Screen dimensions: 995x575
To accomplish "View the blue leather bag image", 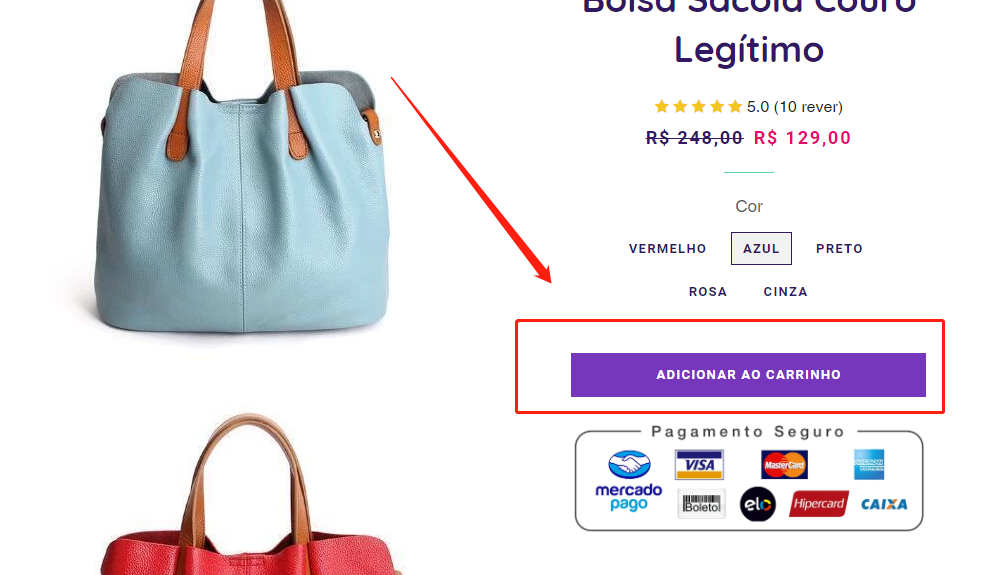I will pyautogui.click(x=241, y=166).
